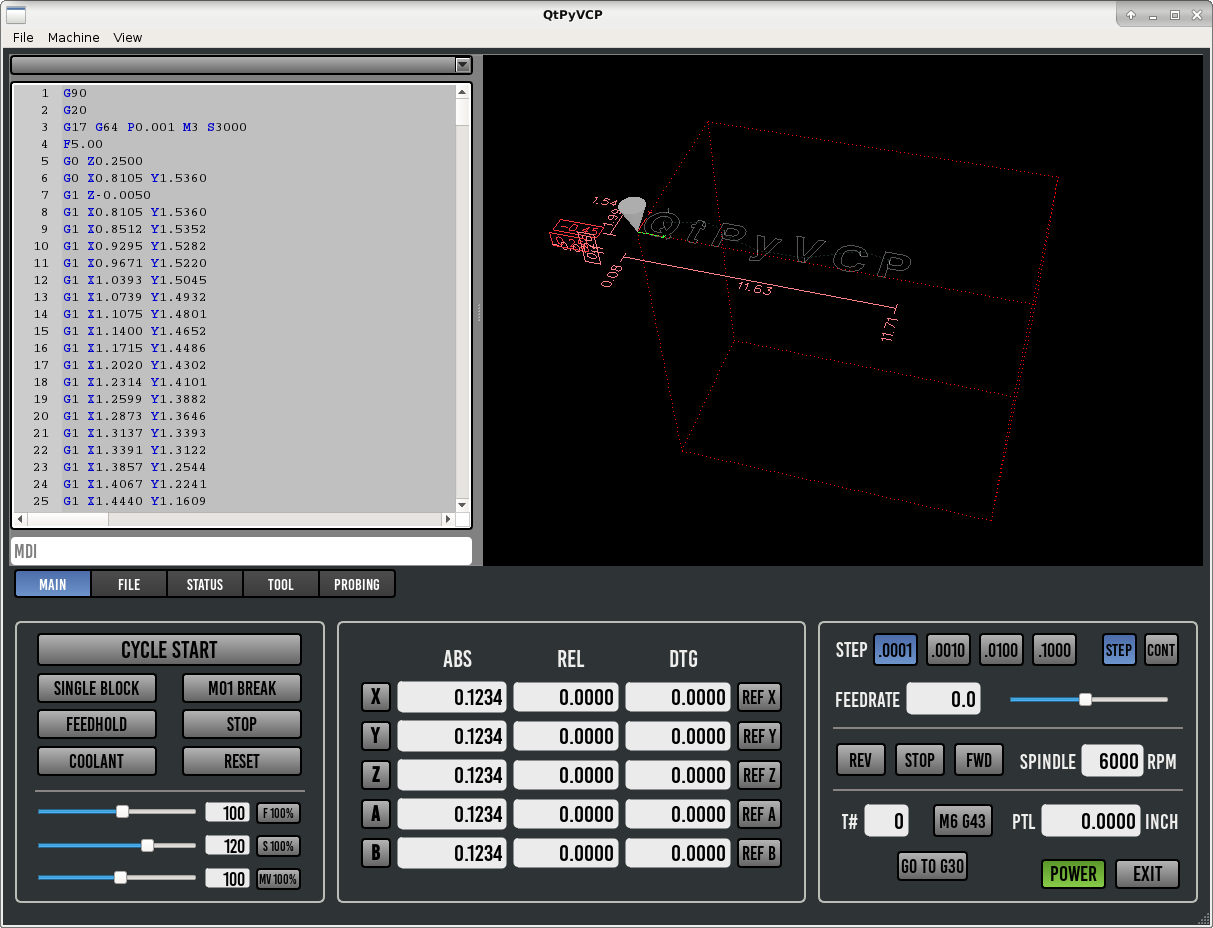Home A axis with REF A

coord(759,814)
